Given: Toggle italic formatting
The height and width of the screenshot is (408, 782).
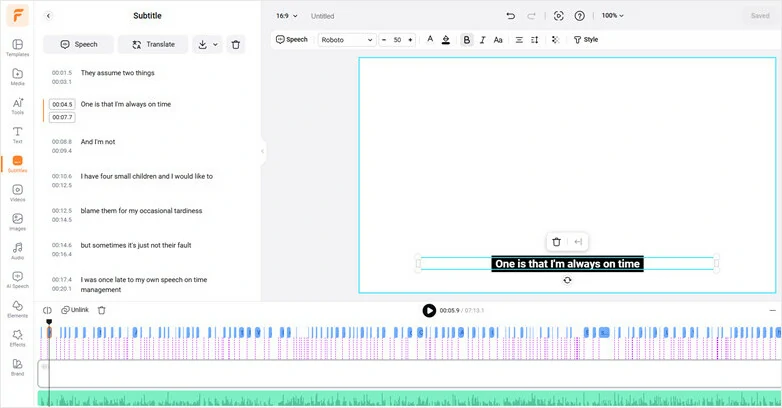Looking at the screenshot, I should [x=482, y=40].
